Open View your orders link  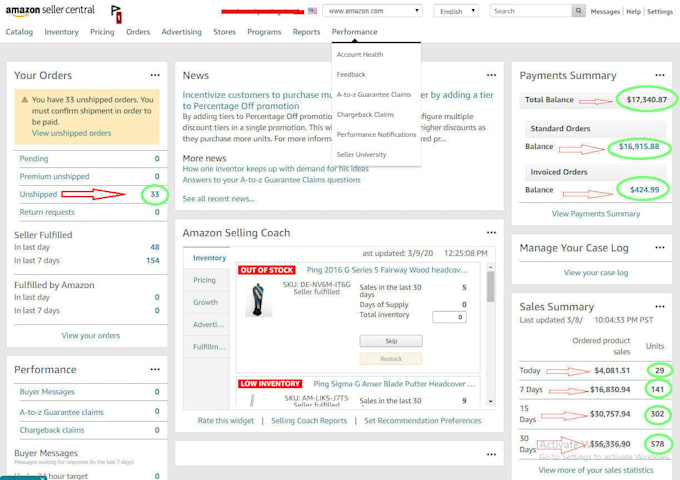(x=91, y=336)
